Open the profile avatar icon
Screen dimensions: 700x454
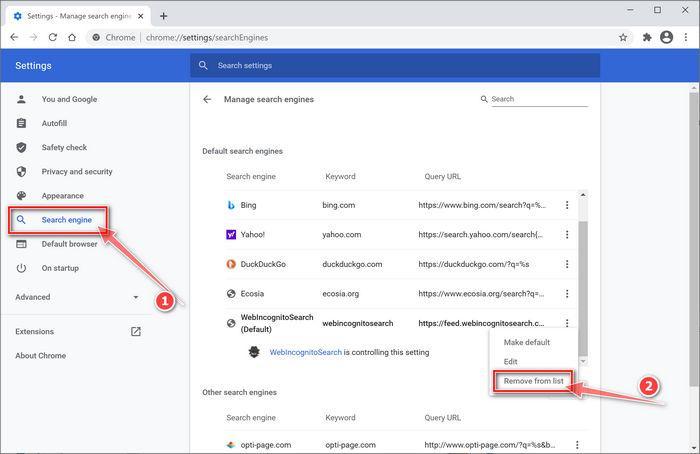[667, 37]
